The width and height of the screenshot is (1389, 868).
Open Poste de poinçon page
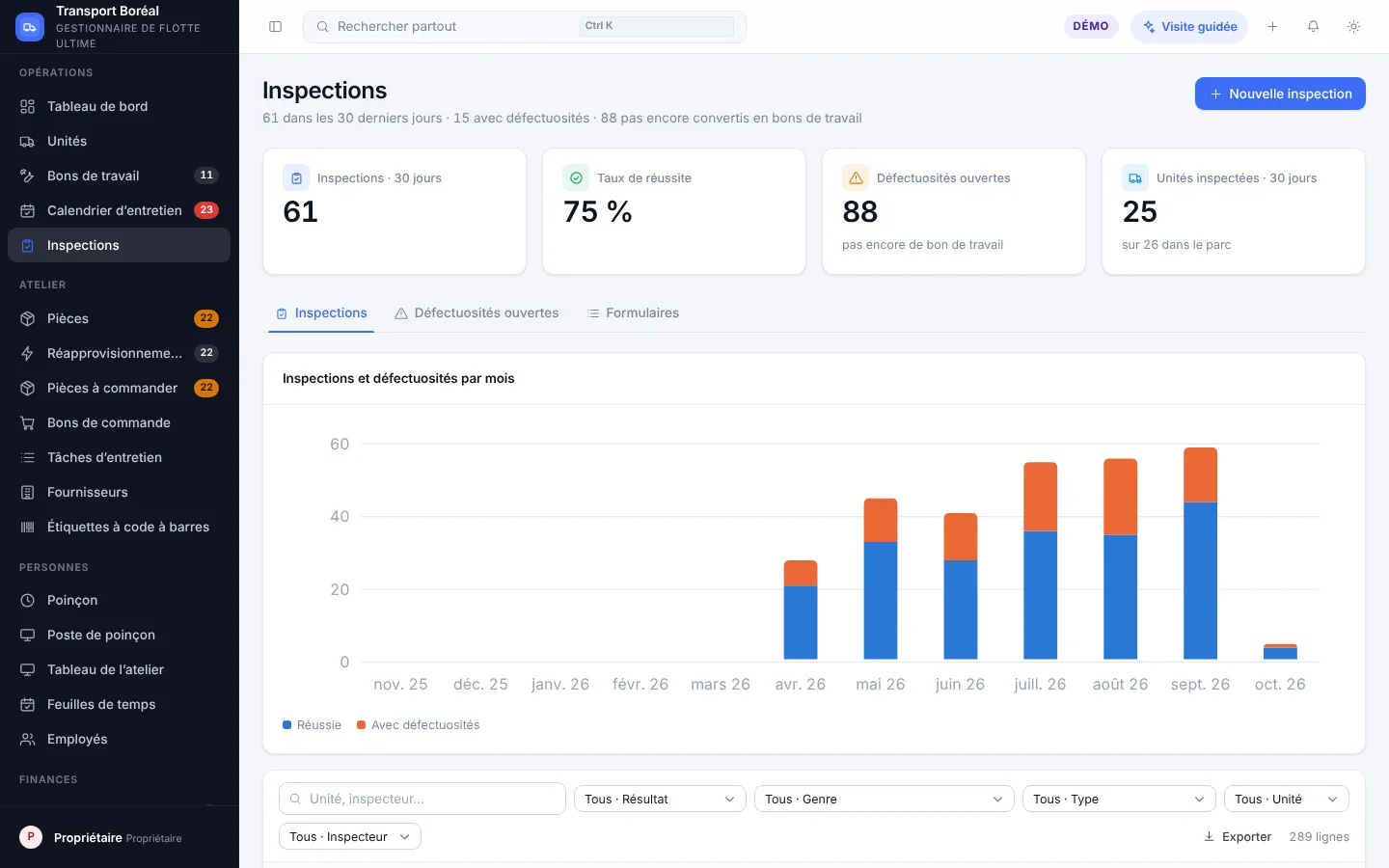[119, 635]
